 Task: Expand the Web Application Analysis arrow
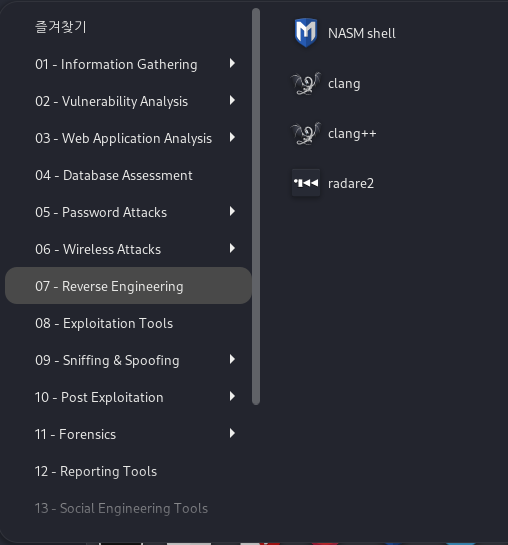[232, 137]
